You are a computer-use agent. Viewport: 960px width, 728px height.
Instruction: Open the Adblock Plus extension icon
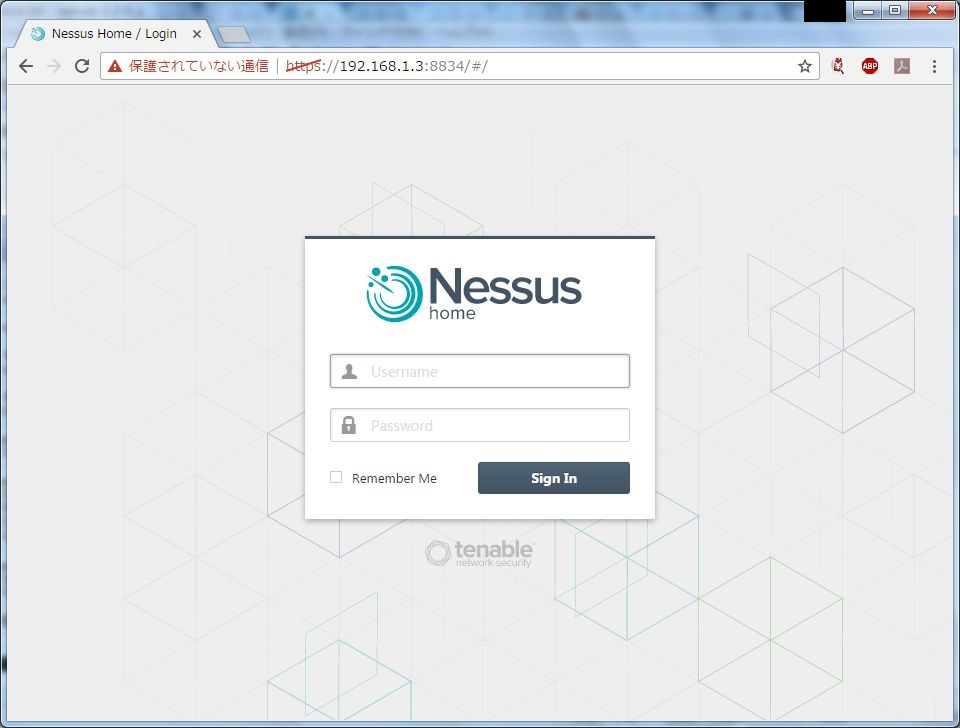[x=869, y=66]
